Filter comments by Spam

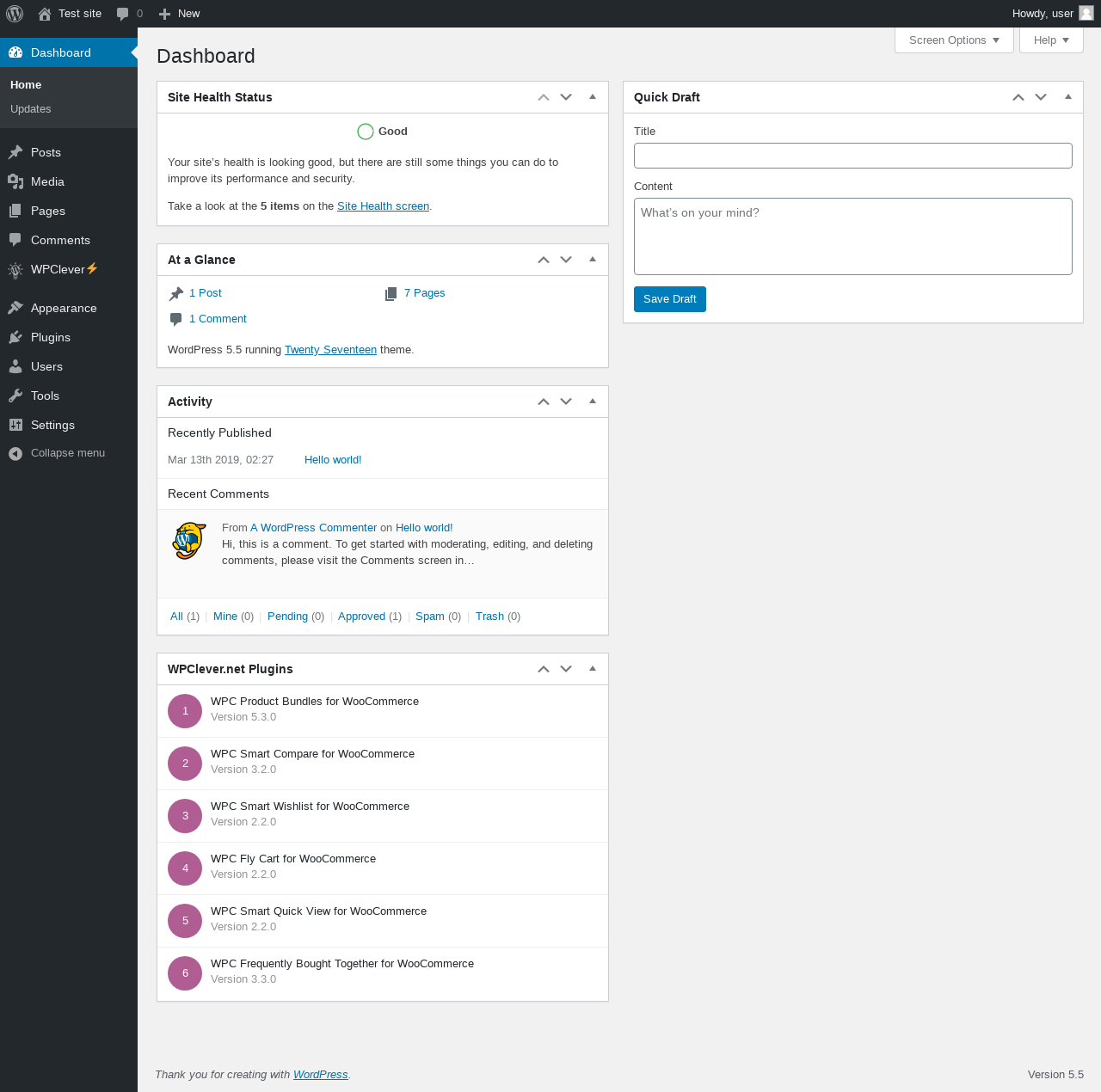coord(430,617)
